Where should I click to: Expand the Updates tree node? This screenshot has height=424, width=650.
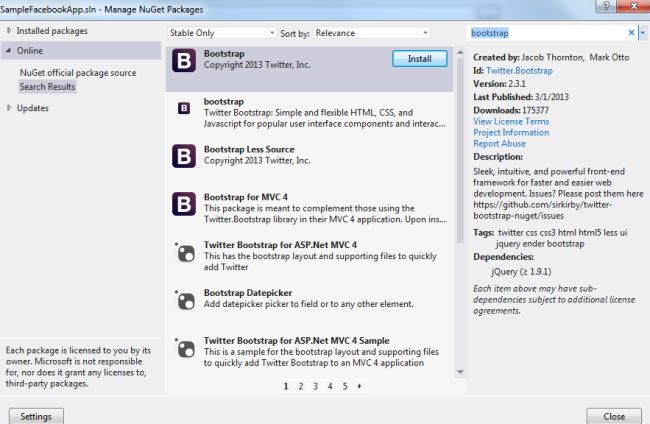click(x=9, y=108)
